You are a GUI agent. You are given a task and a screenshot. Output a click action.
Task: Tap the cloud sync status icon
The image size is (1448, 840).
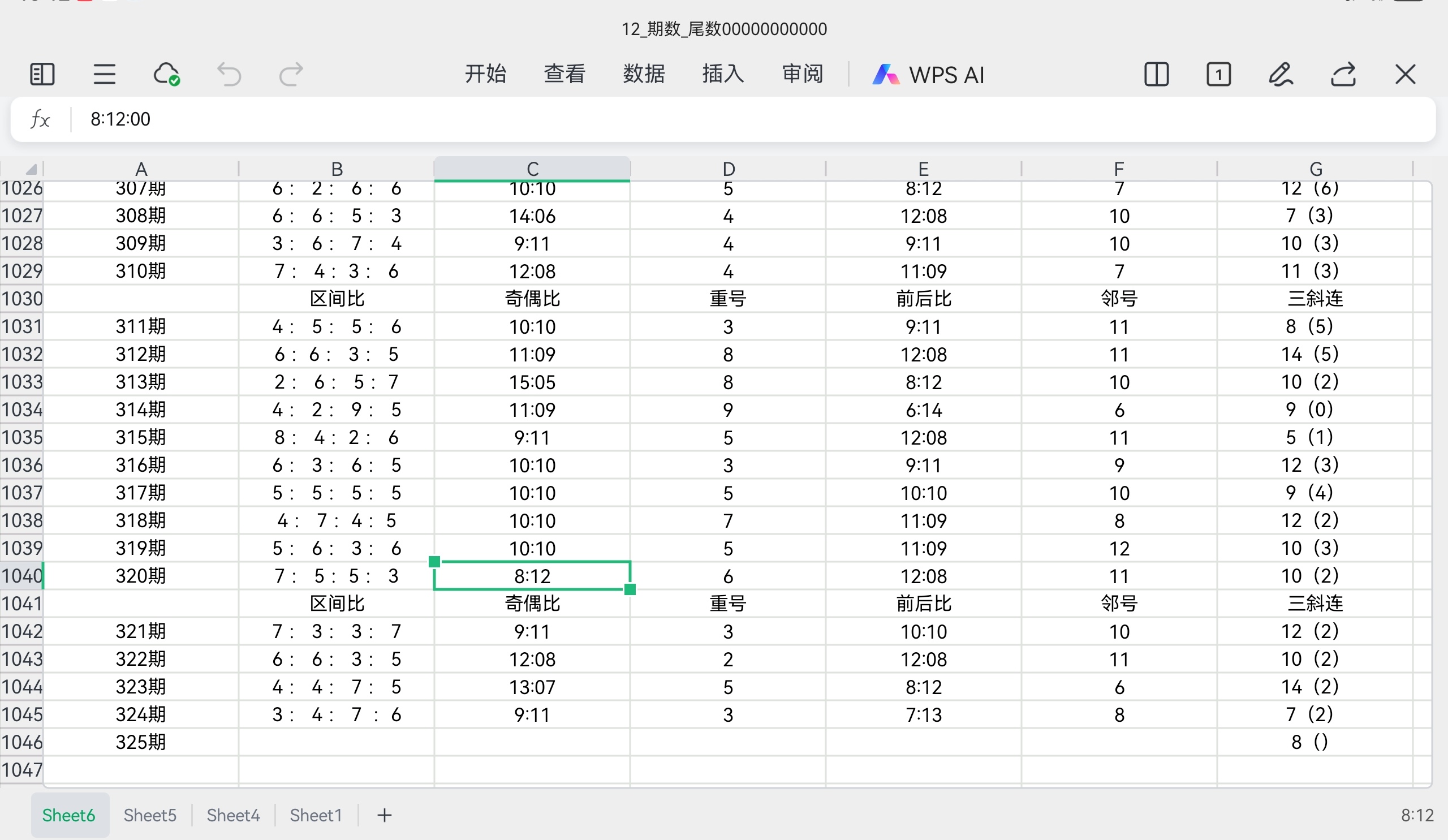166,75
